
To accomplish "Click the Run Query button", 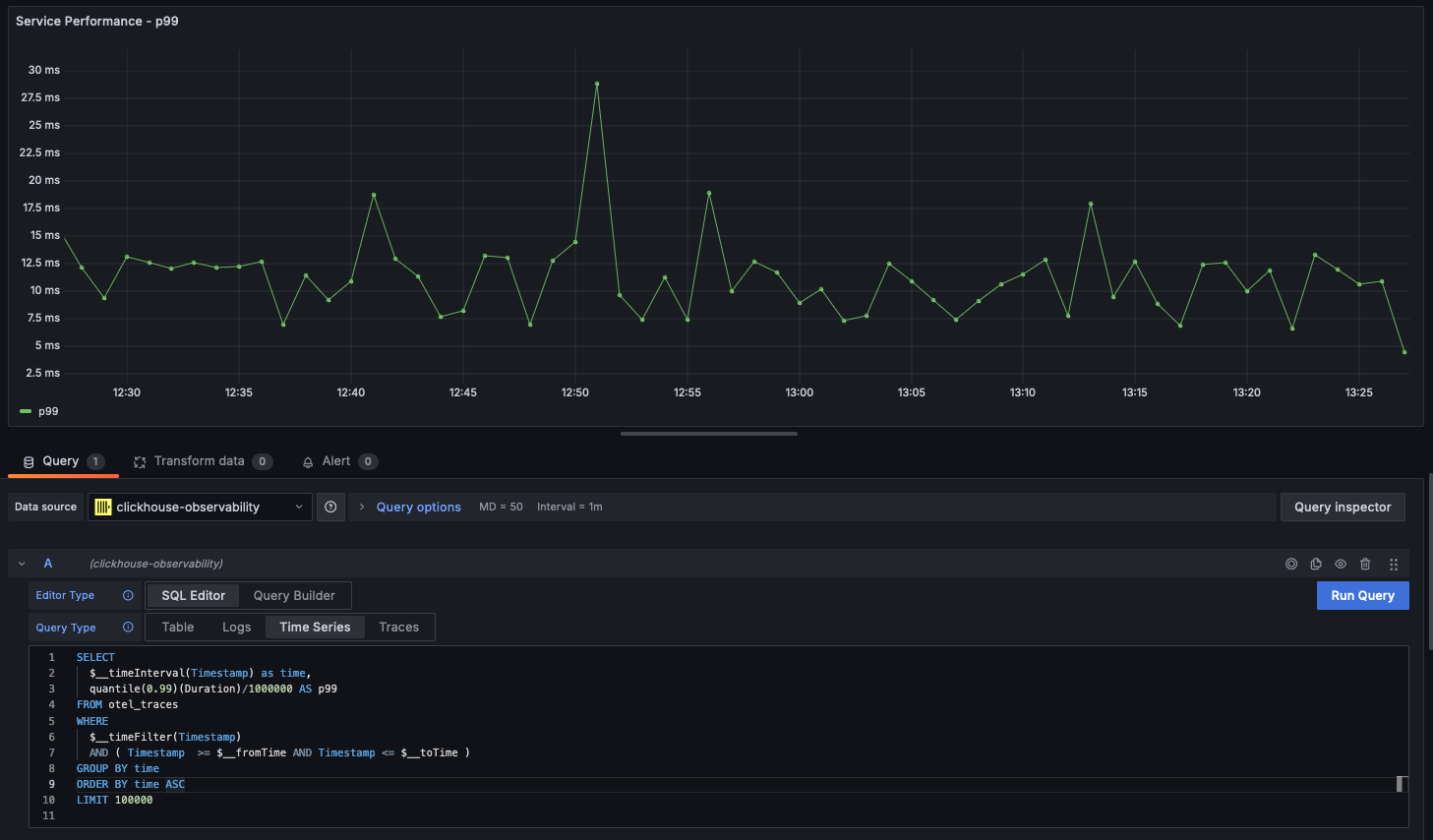I will [x=1362, y=595].
